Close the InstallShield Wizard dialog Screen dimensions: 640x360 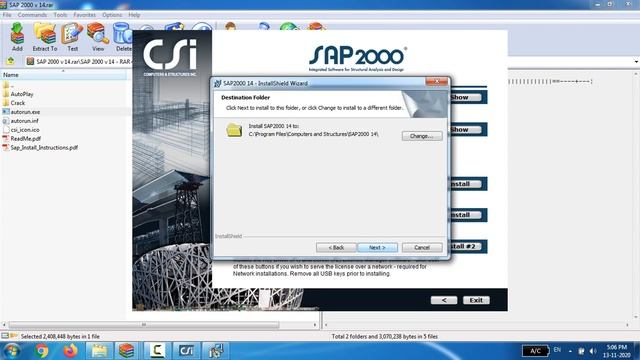pos(436,82)
